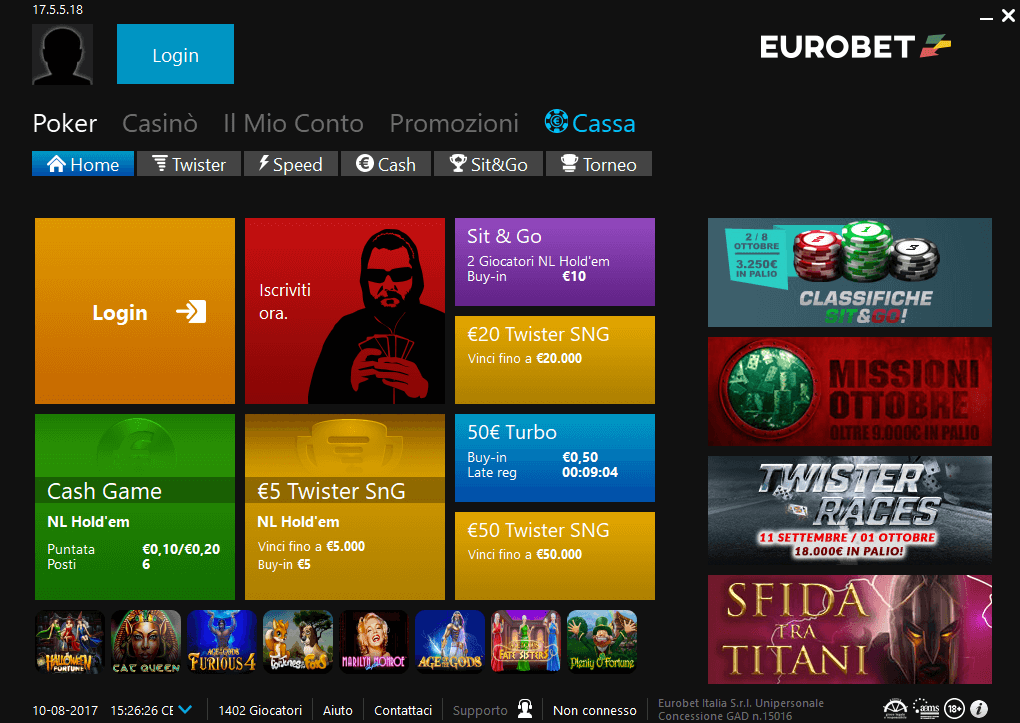Select the Sit&Go tab
Screen dimensions: 1020x723
[x=488, y=164]
